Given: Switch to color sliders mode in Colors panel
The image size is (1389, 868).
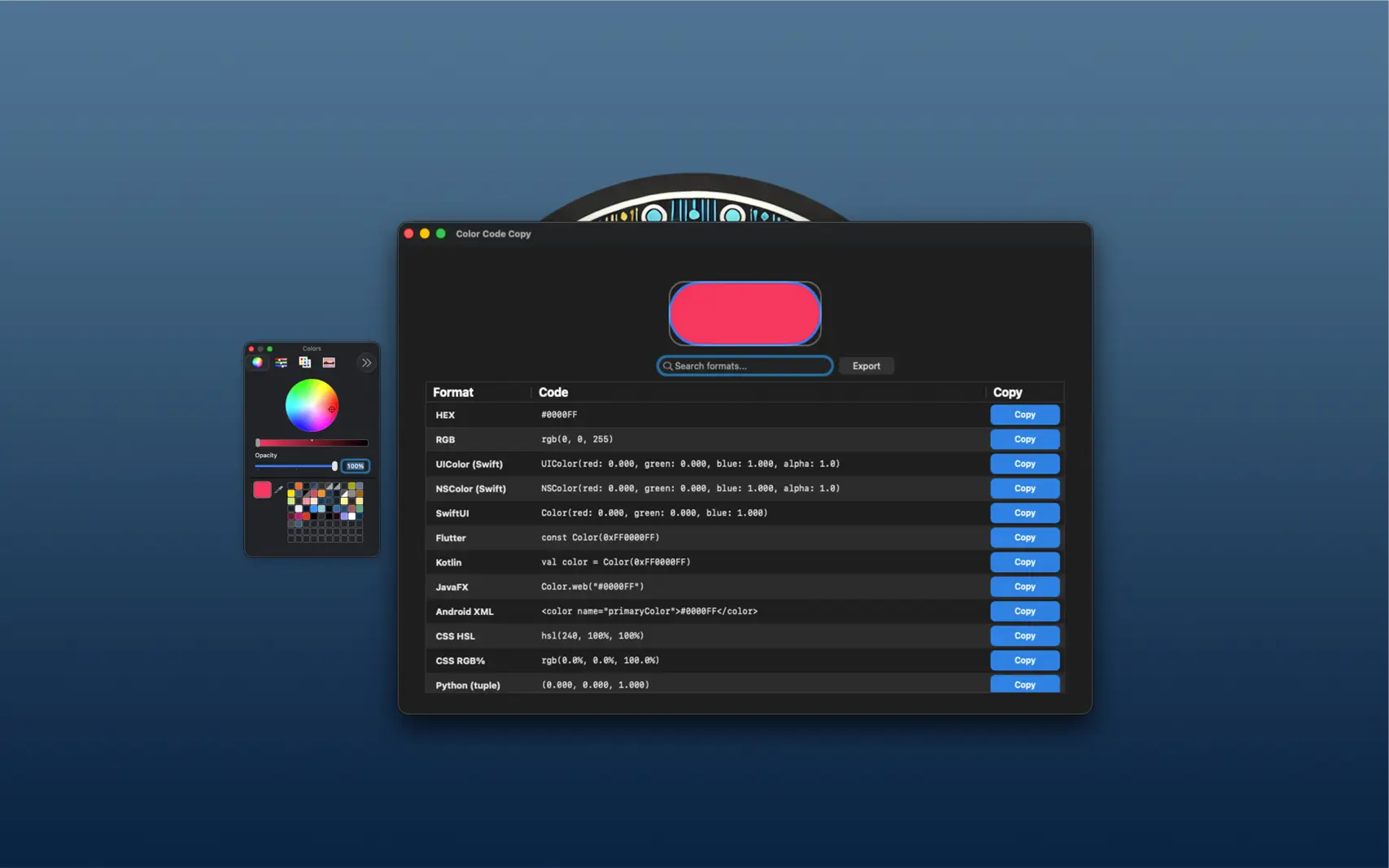Looking at the screenshot, I should point(281,363).
